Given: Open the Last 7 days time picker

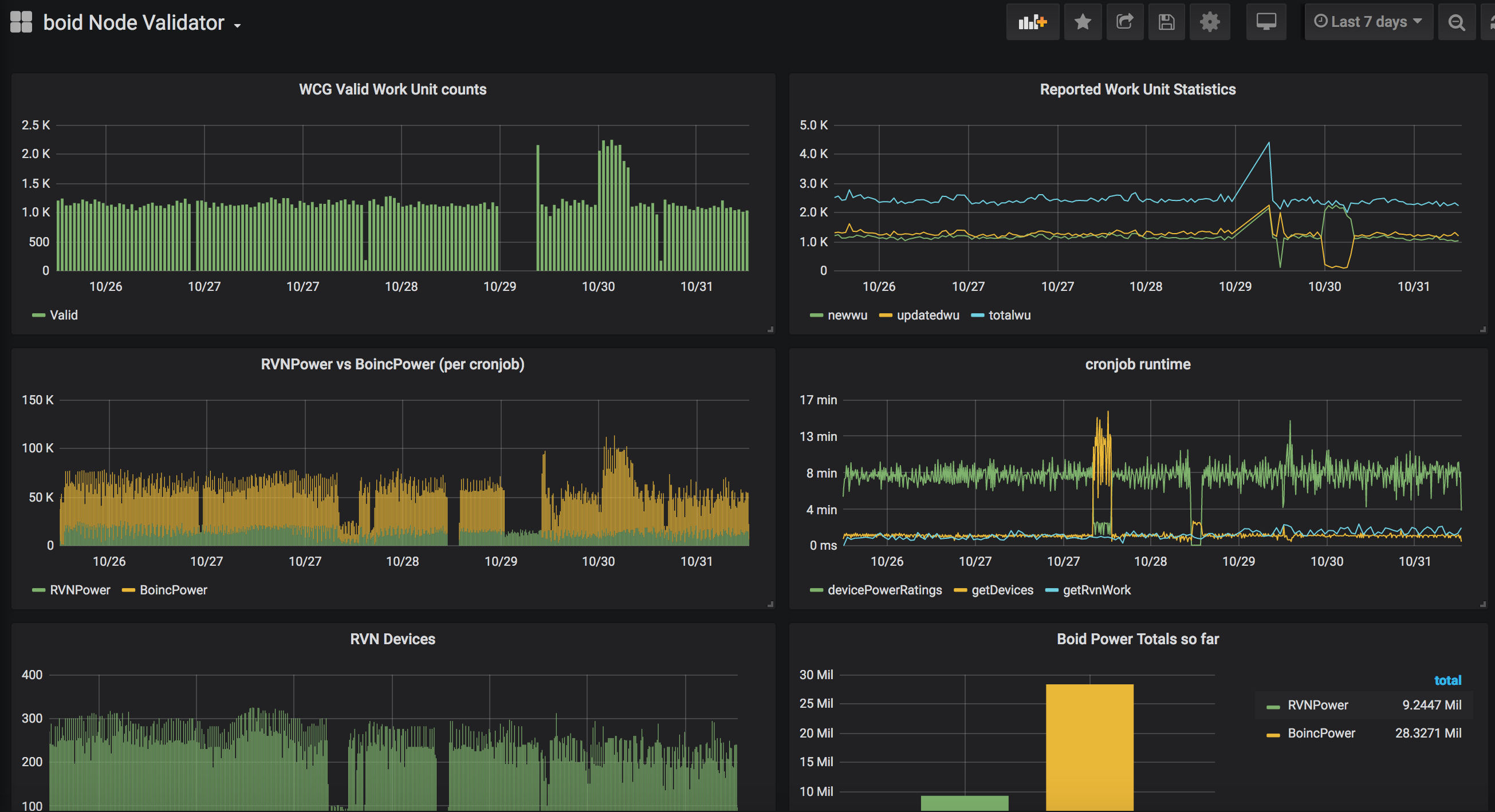Looking at the screenshot, I should [x=1368, y=22].
